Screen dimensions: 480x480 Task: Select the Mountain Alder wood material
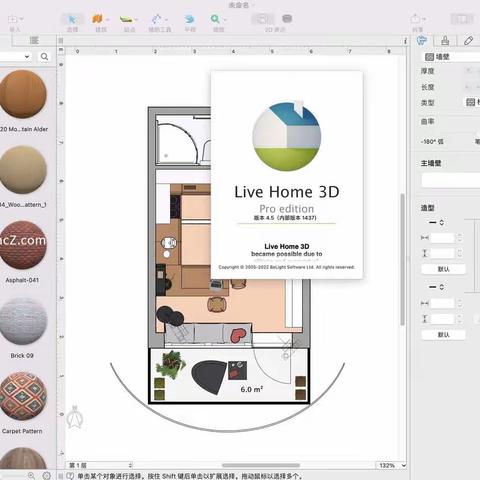click(x=23, y=94)
